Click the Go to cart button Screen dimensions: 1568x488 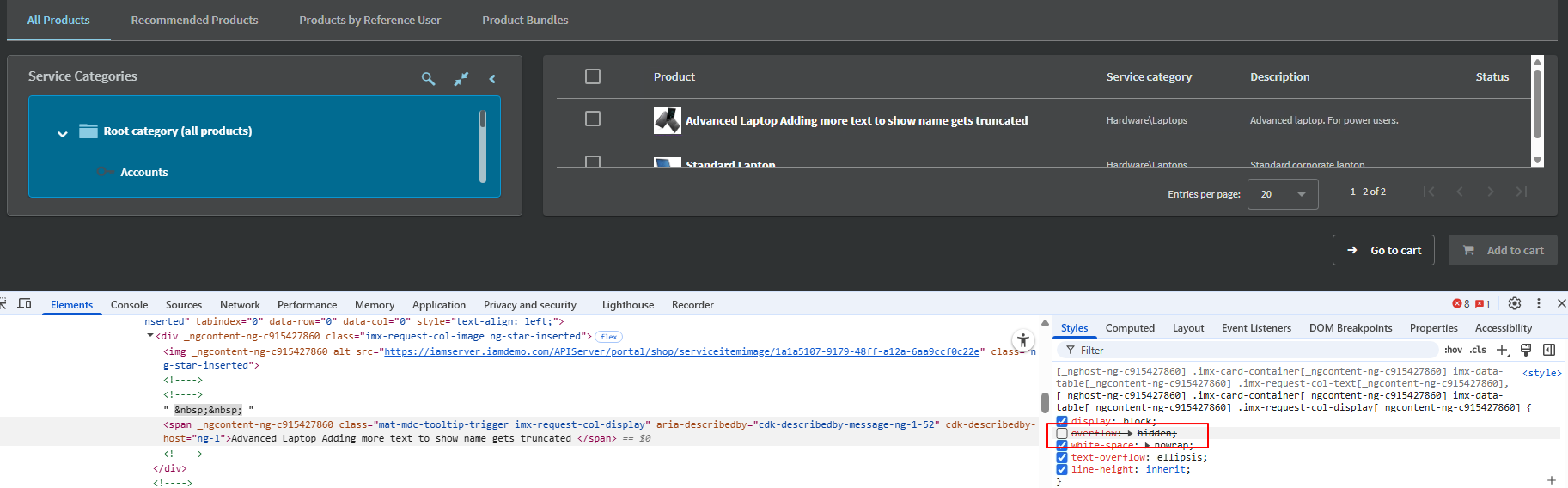pyautogui.click(x=1383, y=250)
